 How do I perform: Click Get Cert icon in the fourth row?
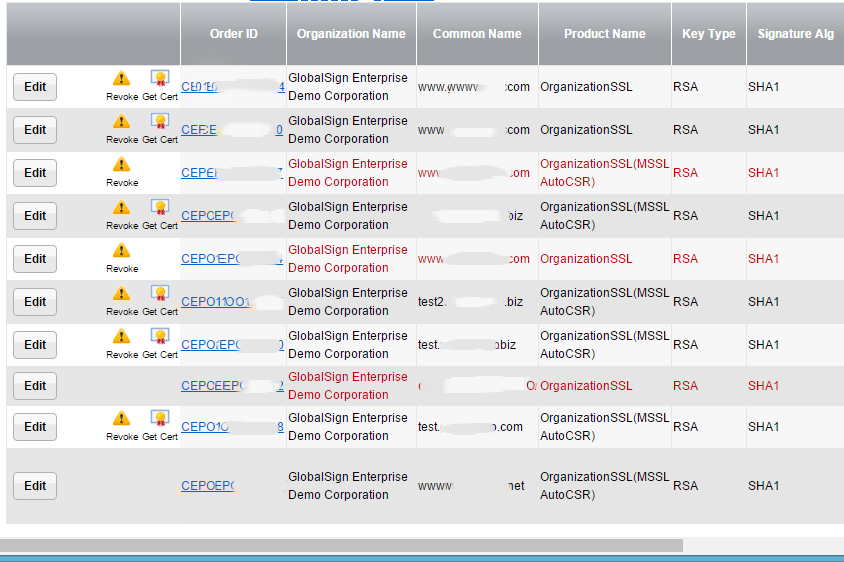click(159, 208)
